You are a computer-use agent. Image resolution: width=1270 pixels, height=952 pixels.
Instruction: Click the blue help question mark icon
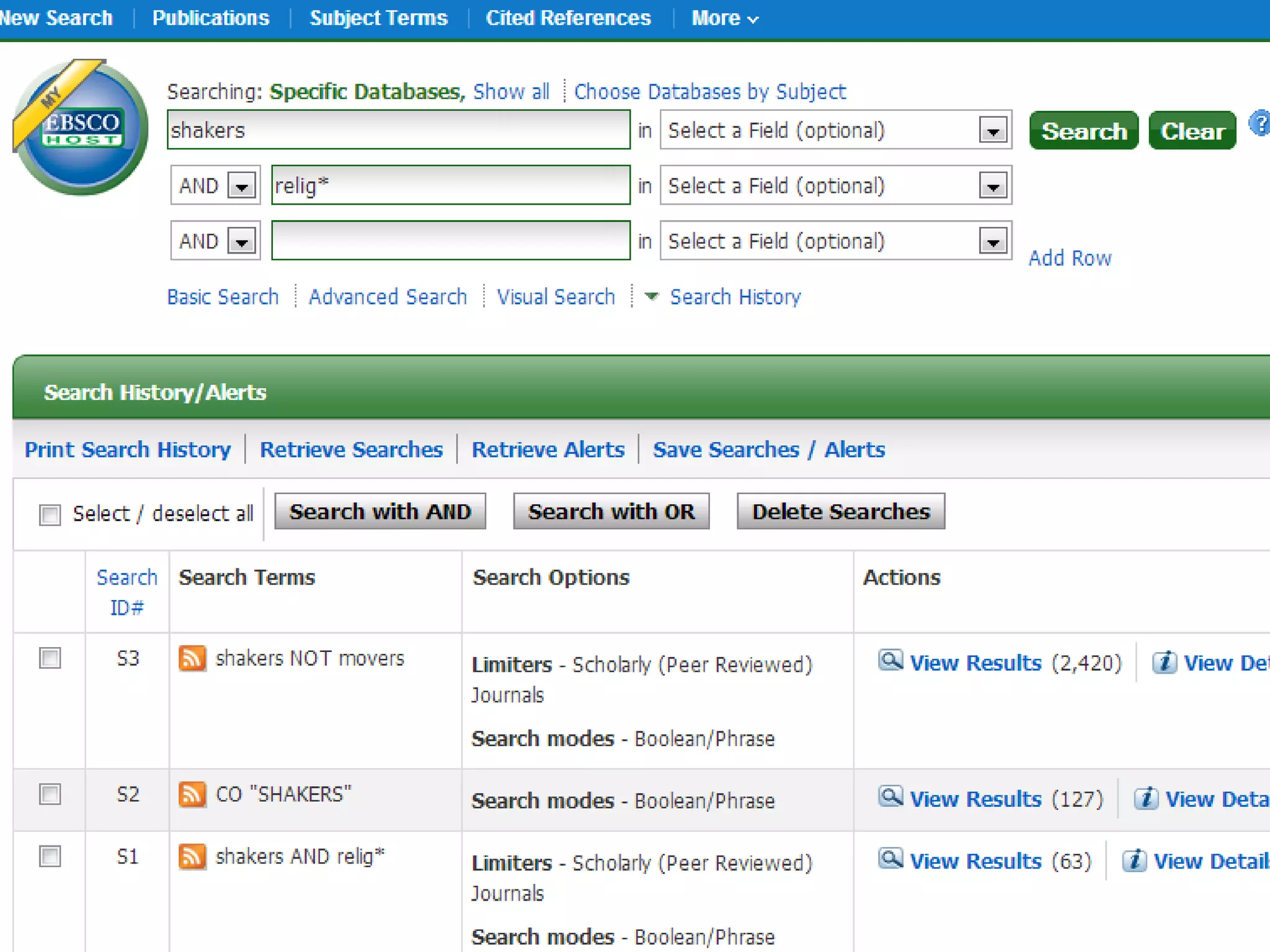click(x=1259, y=123)
